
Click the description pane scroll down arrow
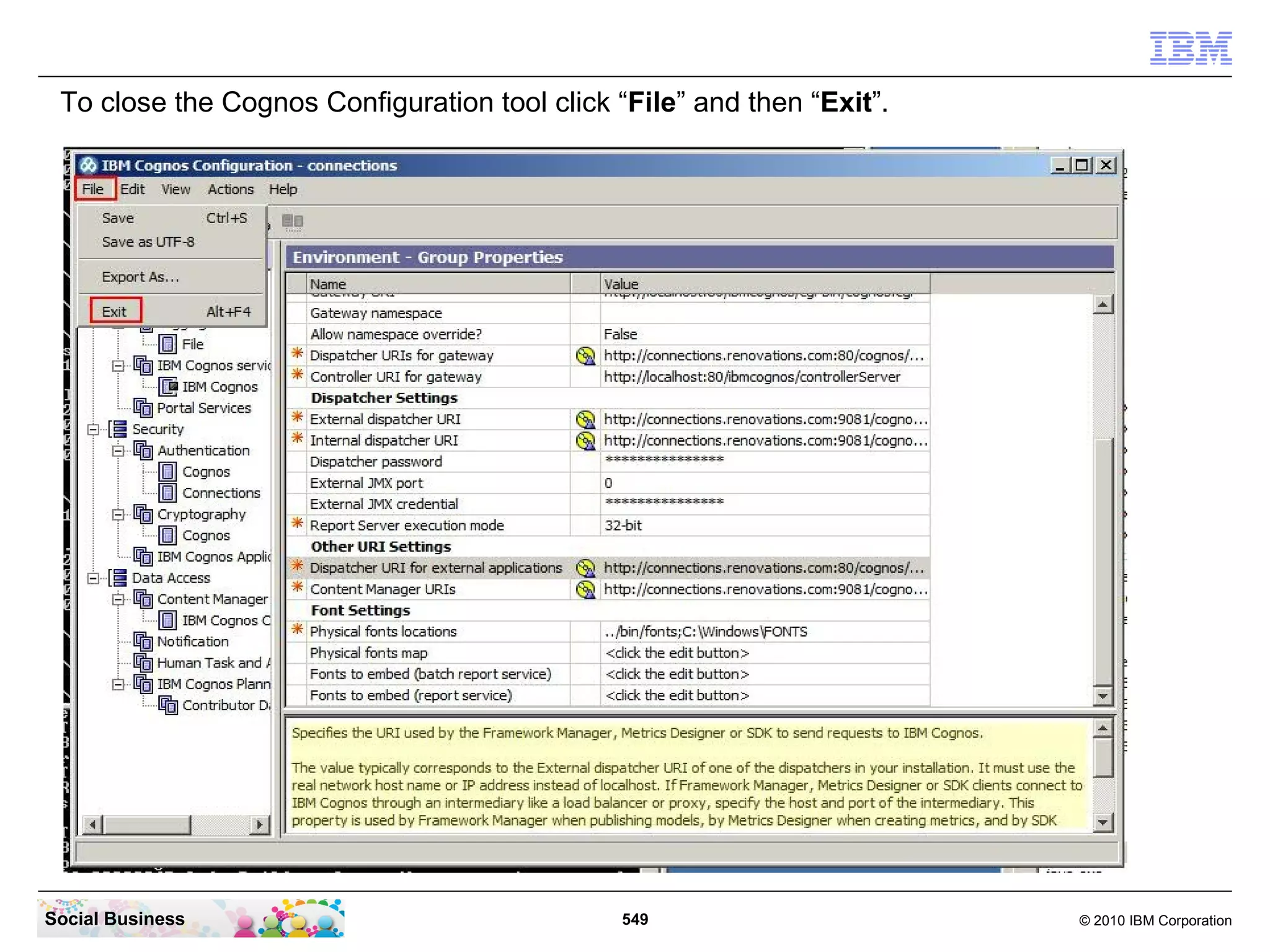pyautogui.click(x=1103, y=822)
